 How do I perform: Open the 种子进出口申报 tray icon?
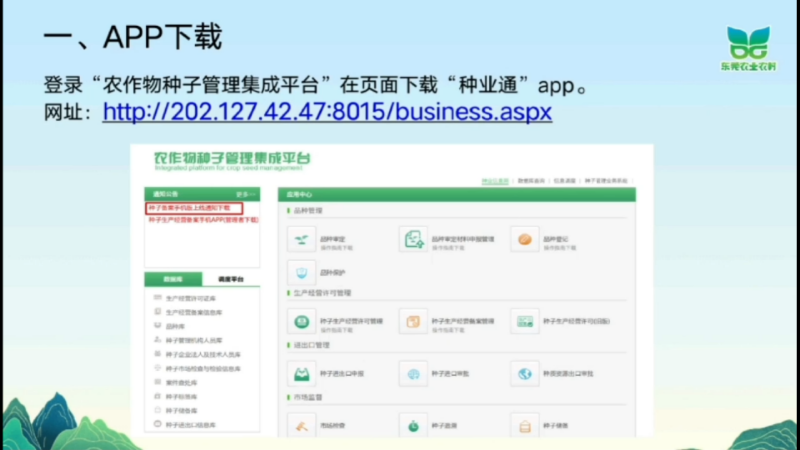[301, 374]
